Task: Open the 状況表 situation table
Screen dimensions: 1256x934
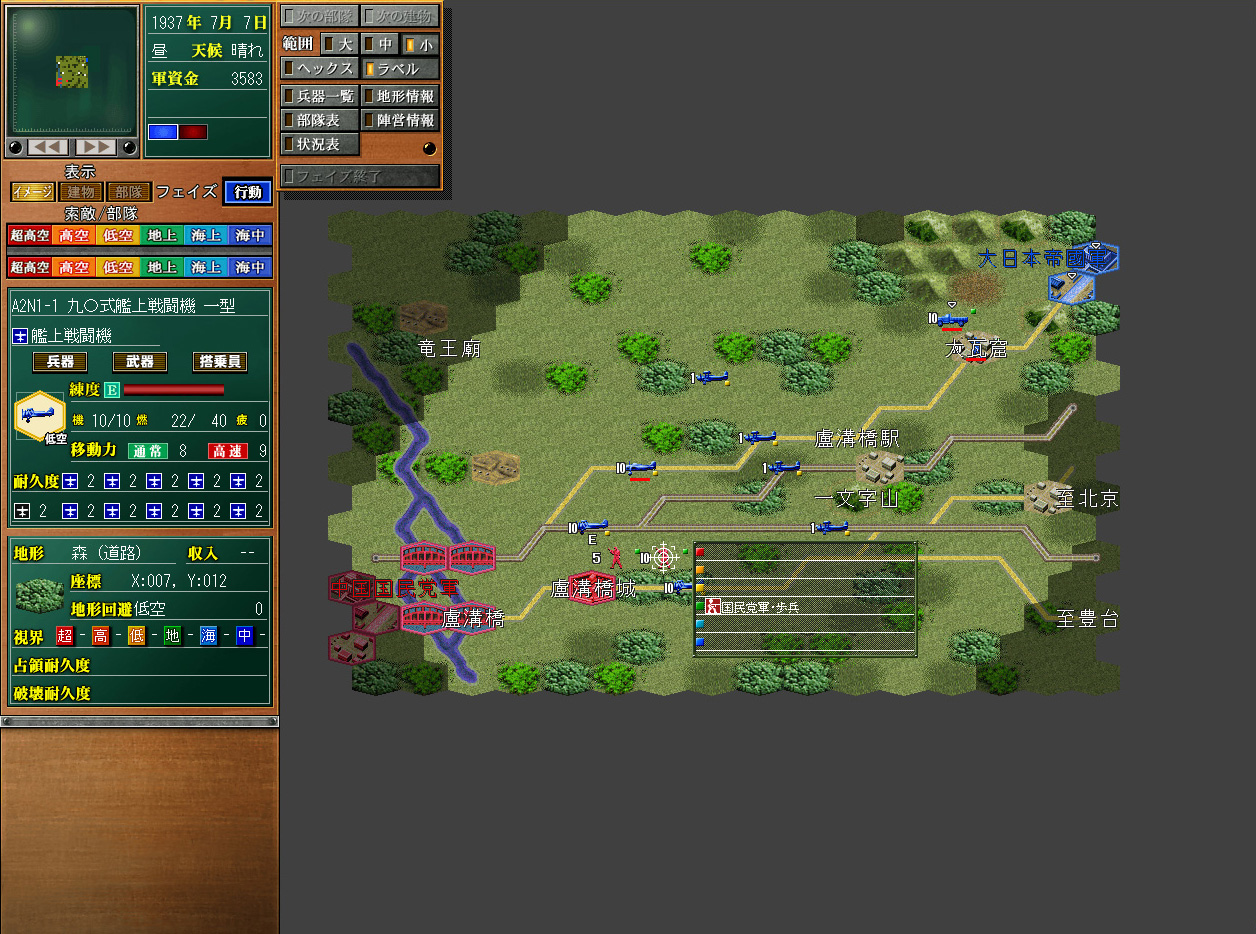Action: [x=319, y=144]
